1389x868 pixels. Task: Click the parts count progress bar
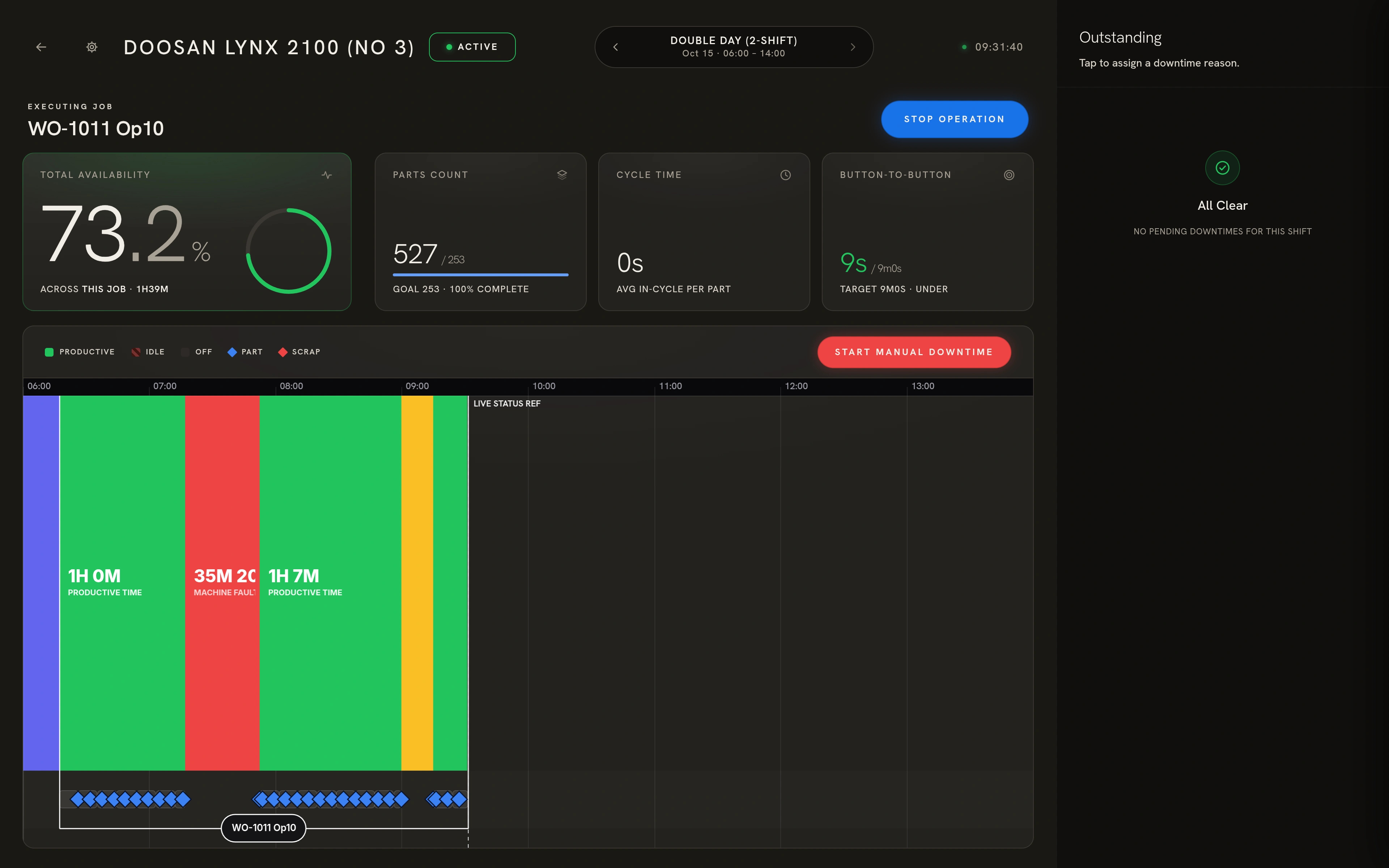[480, 275]
